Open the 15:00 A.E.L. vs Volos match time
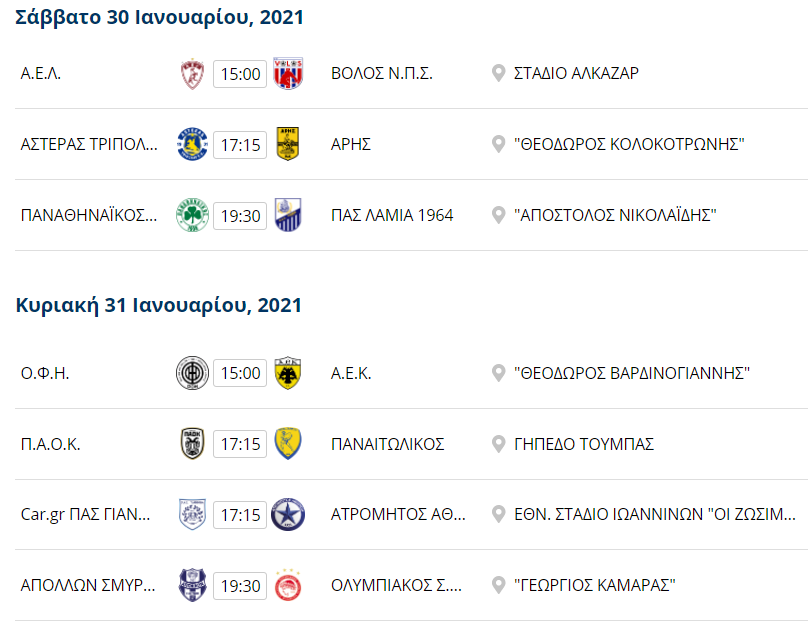This screenshot has height=627, width=808. click(240, 74)
